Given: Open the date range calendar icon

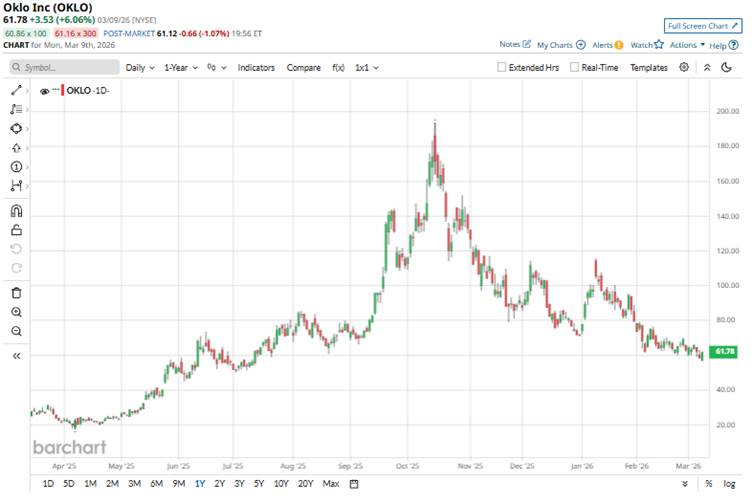Looking at the screenshot, I should click(354, 484).
